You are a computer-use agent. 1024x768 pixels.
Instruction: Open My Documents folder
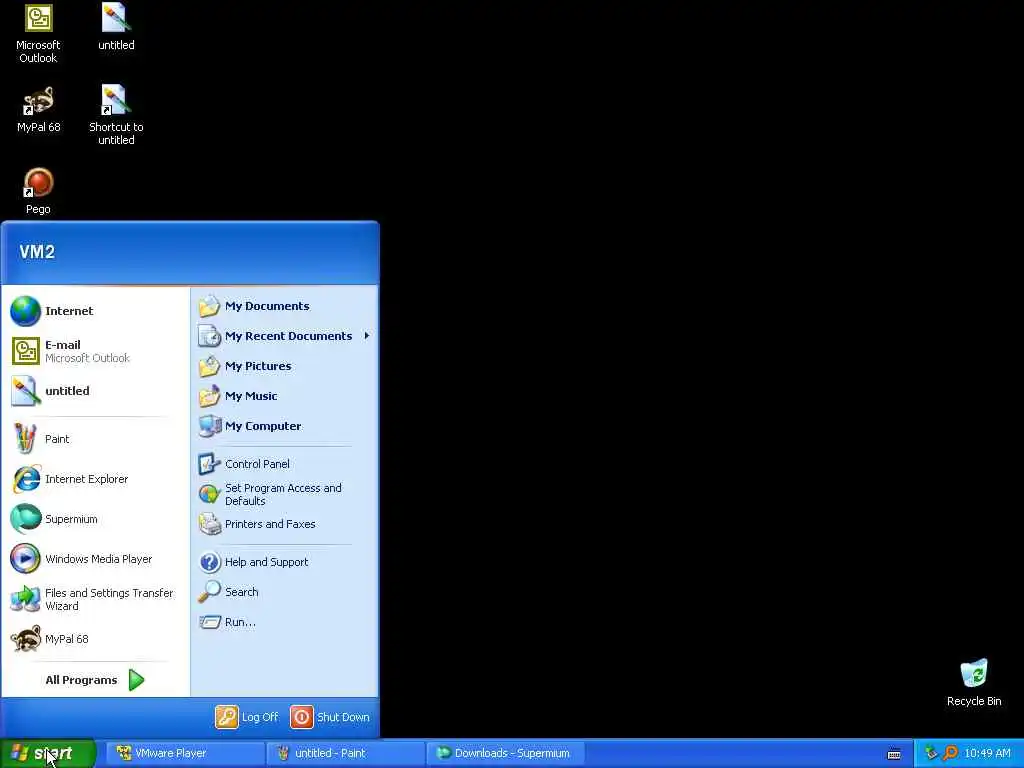click(x=284, y=306)
